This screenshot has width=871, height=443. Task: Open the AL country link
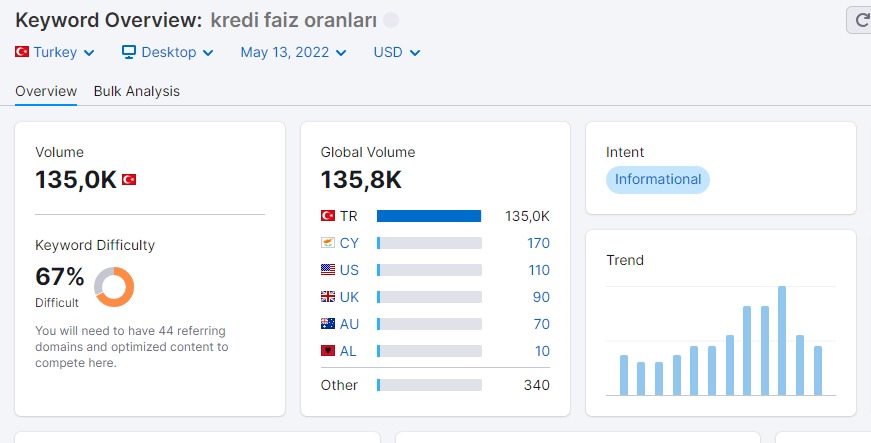click(348, 351)
